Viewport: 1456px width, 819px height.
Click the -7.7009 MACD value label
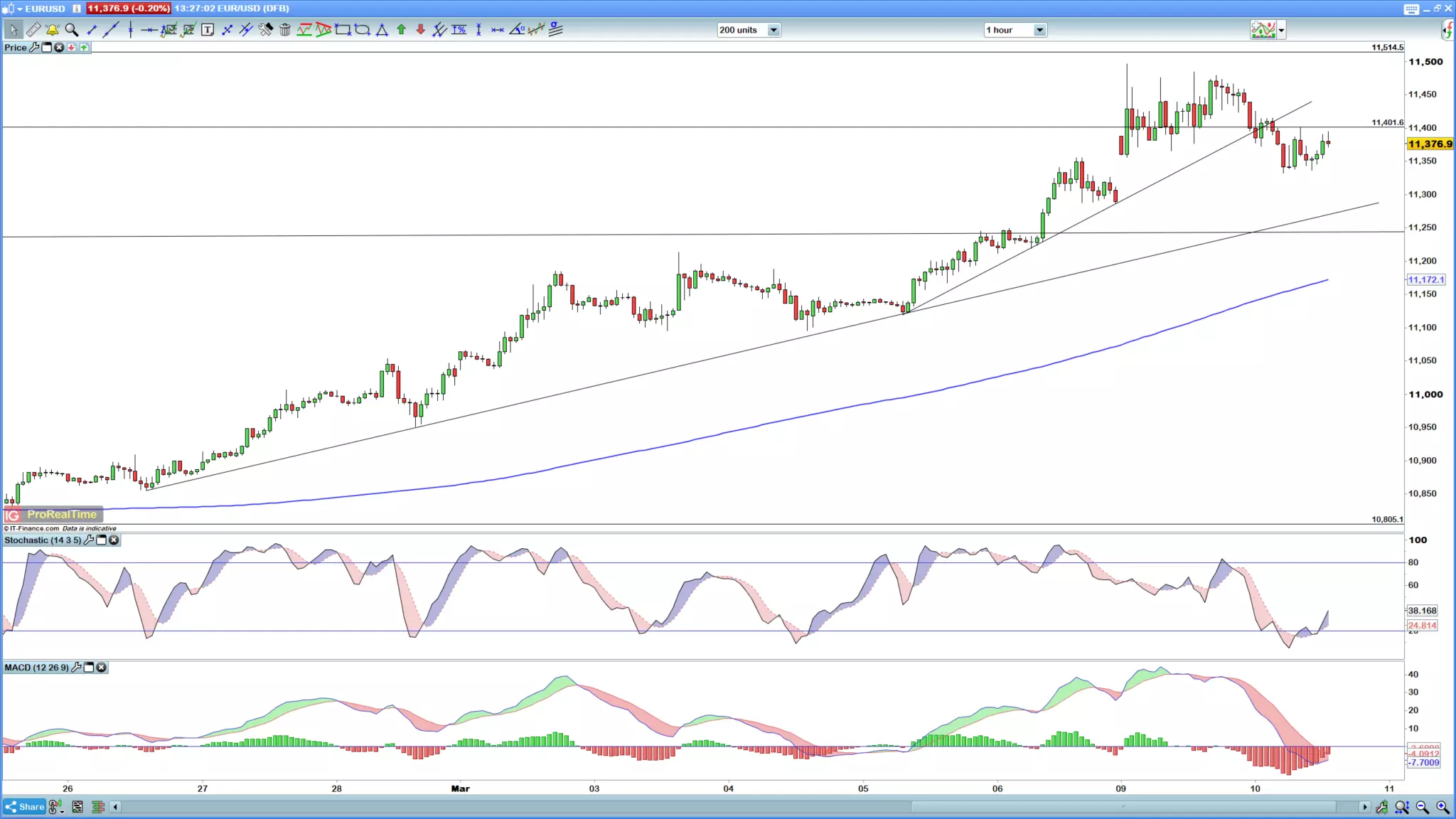click(1424, 763)
